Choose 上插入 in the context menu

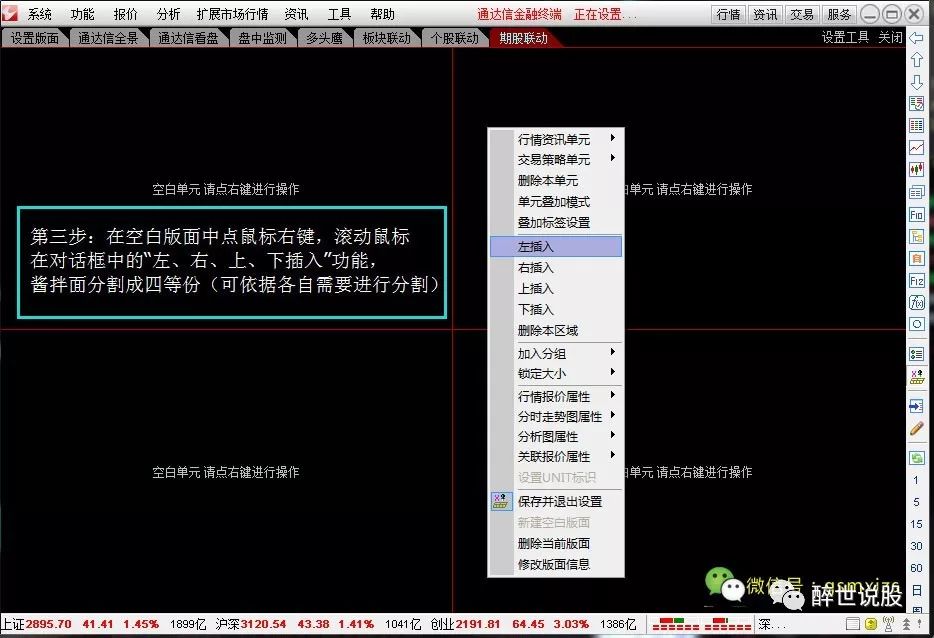click(x=556, y=288)
